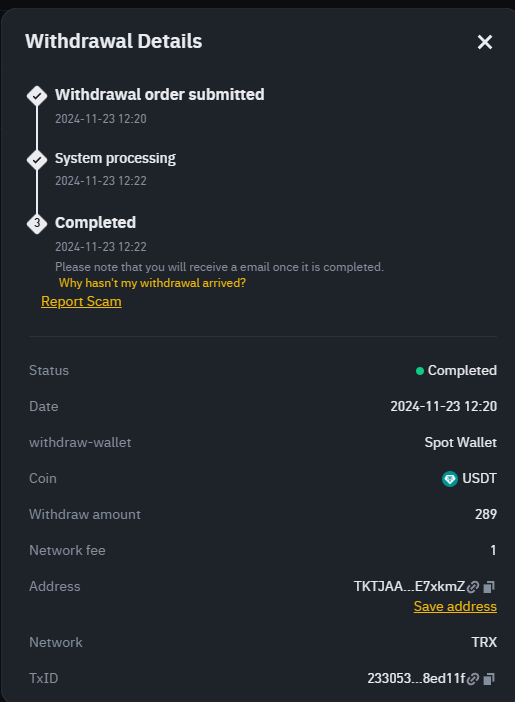Click the Withdrawal Details title
The width and height of the screenshot is (515, 702).
[x=114, y=41]
